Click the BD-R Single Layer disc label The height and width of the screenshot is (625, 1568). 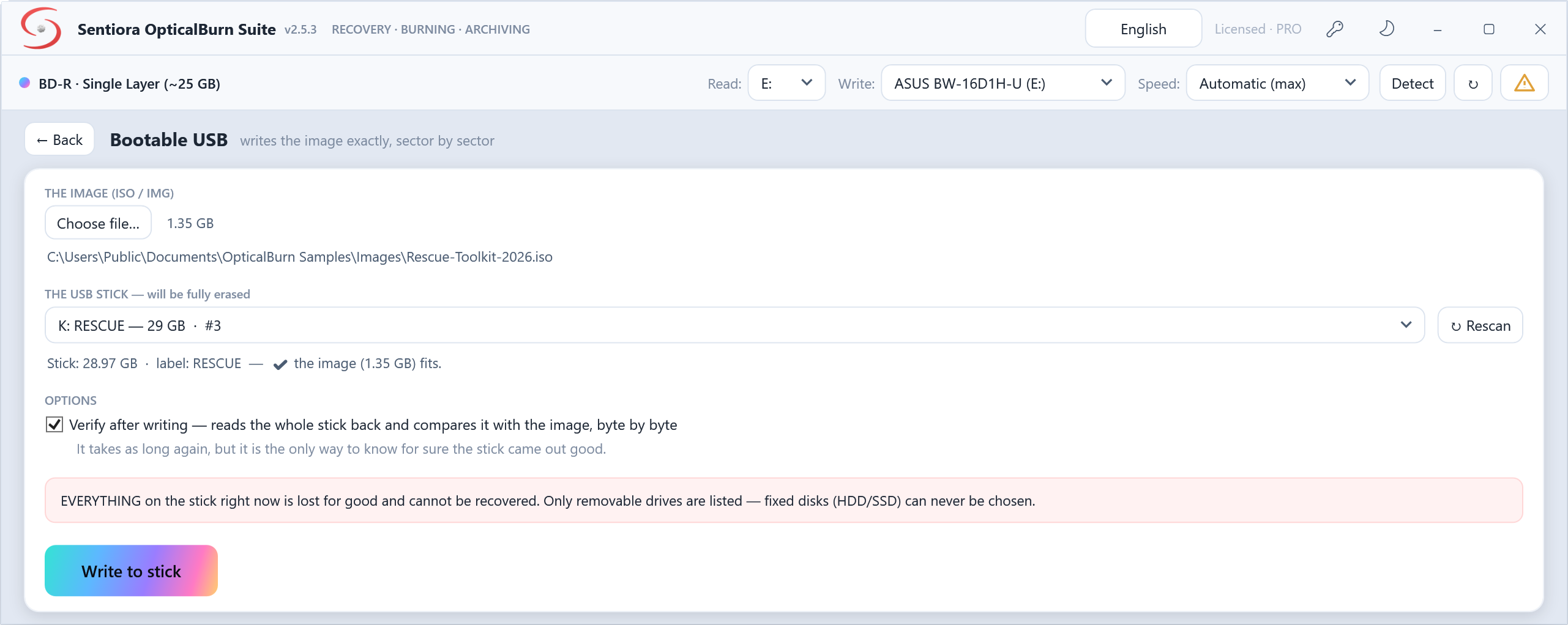pyautogui.click(x=129, y=84)
